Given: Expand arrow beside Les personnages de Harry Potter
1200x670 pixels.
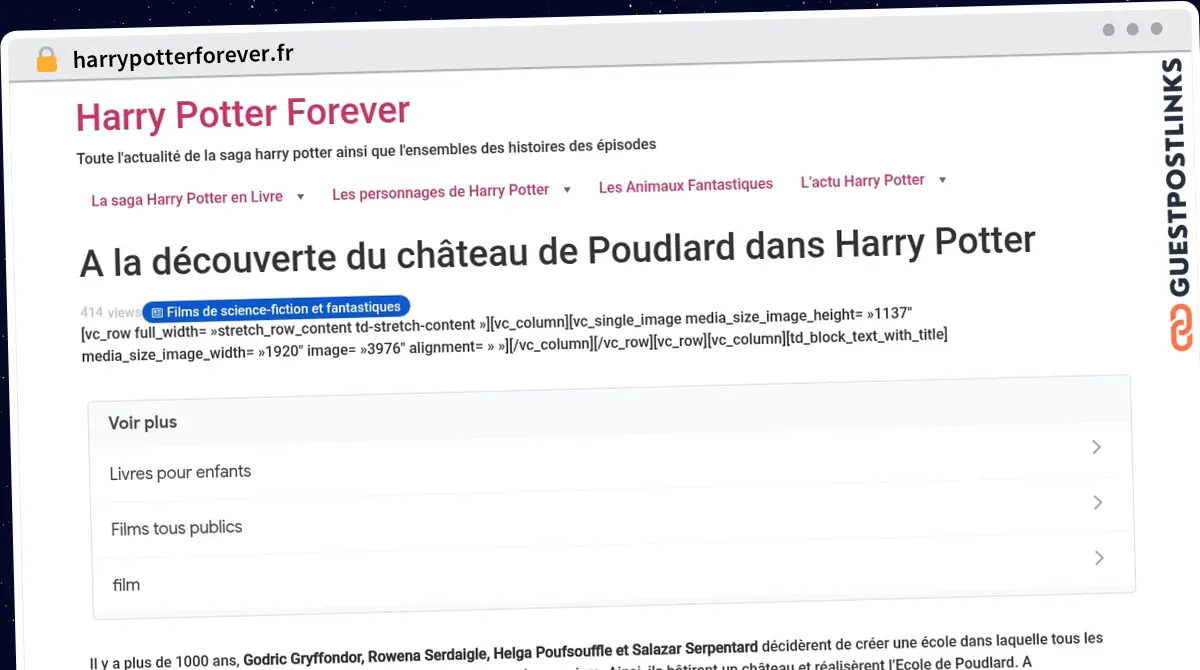Looking at the screenshot, I should point(567,189).
